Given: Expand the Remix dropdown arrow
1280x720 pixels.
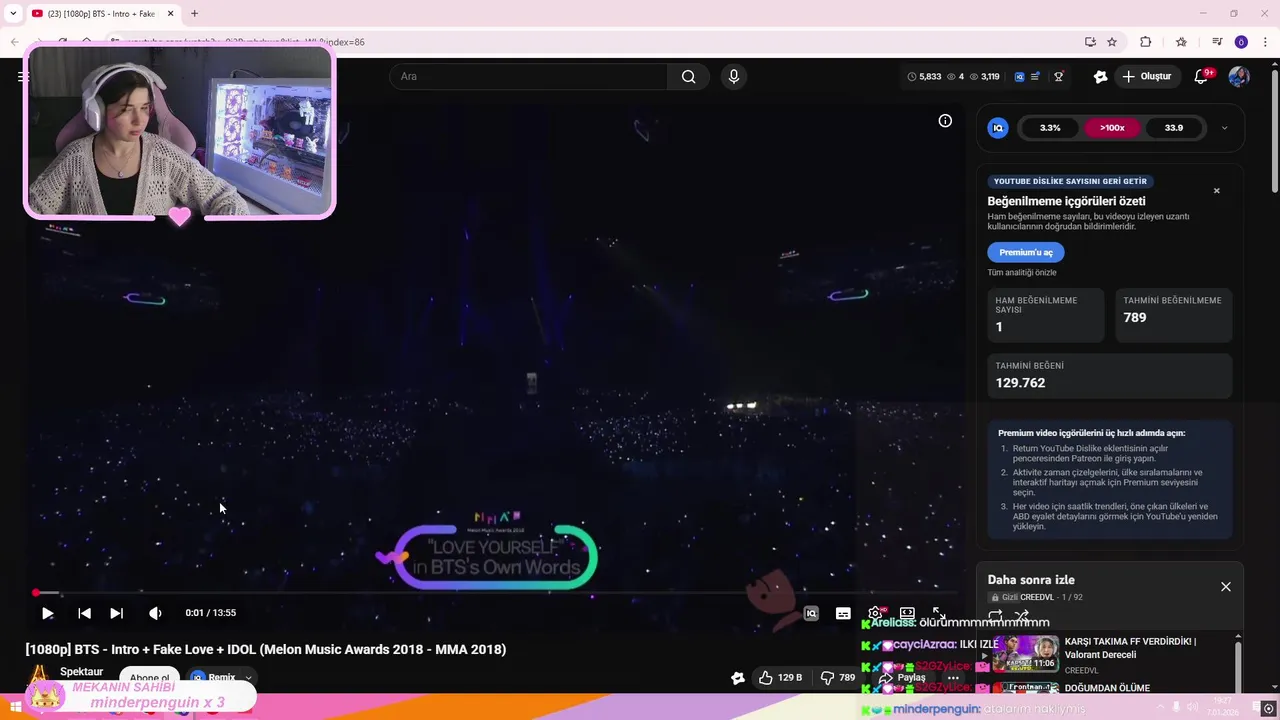Looking at the screenshot, I should [x=249, y=678].
